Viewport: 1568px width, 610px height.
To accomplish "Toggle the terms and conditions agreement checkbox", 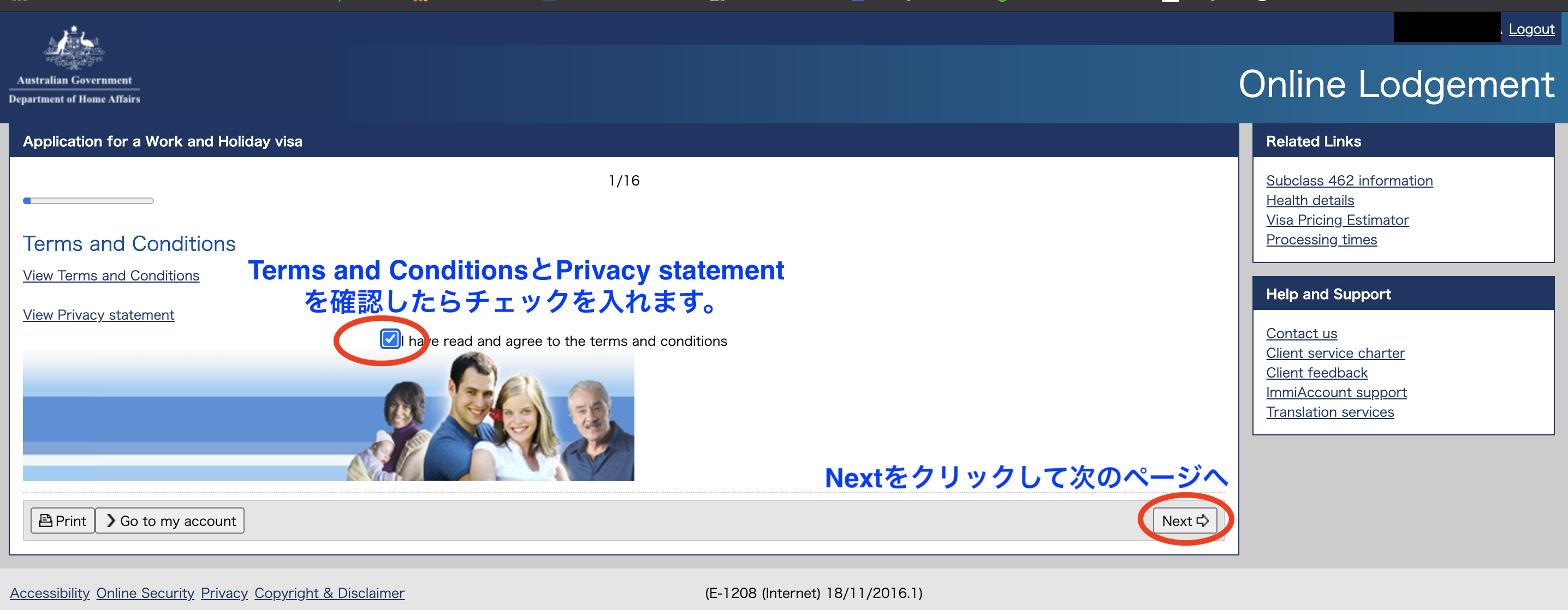I will (x=390, y=339).
